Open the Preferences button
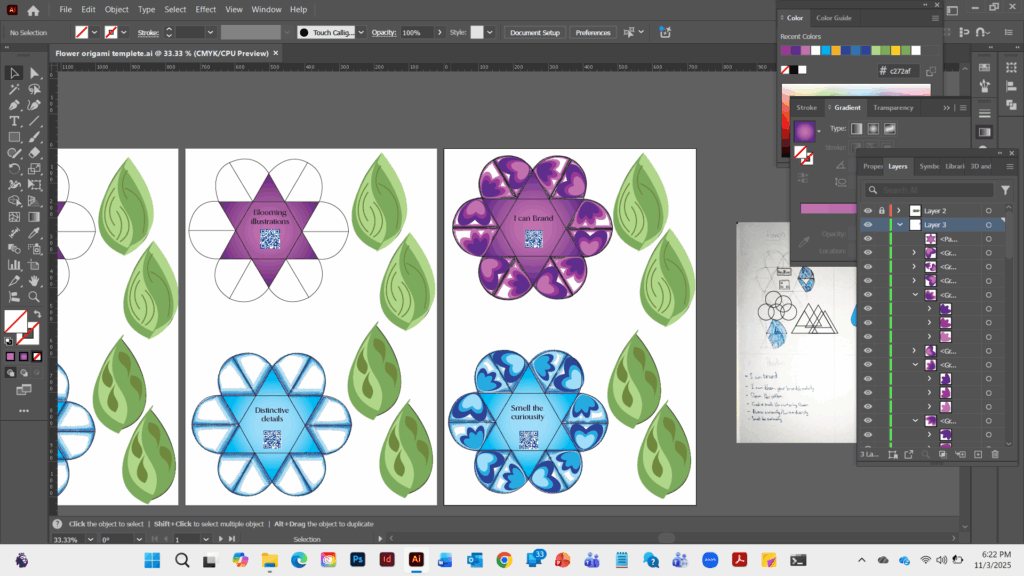The width and height of the screenshot is (1024, 576). tap(593, 32)
